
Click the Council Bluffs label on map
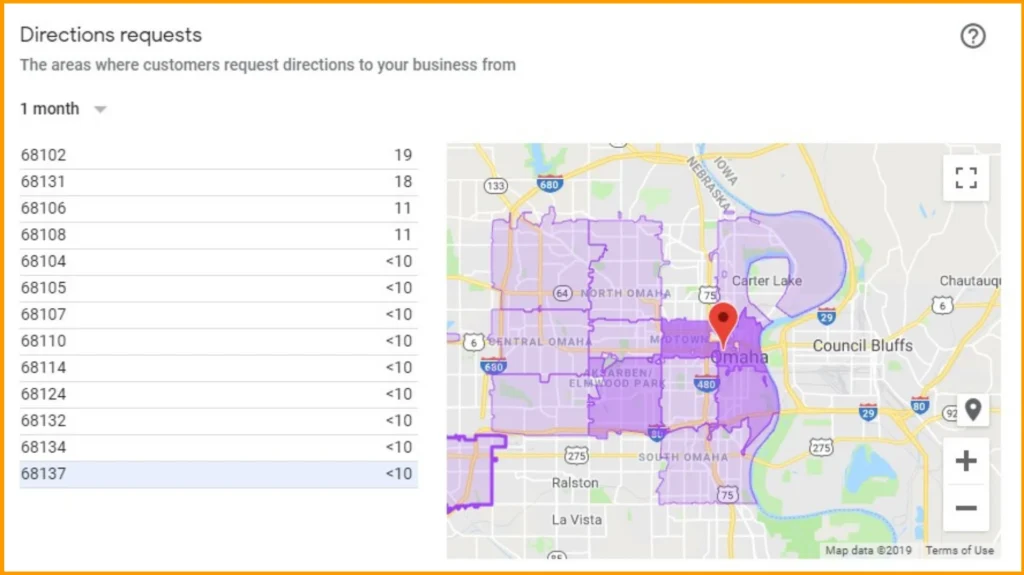tap(862, 345)
